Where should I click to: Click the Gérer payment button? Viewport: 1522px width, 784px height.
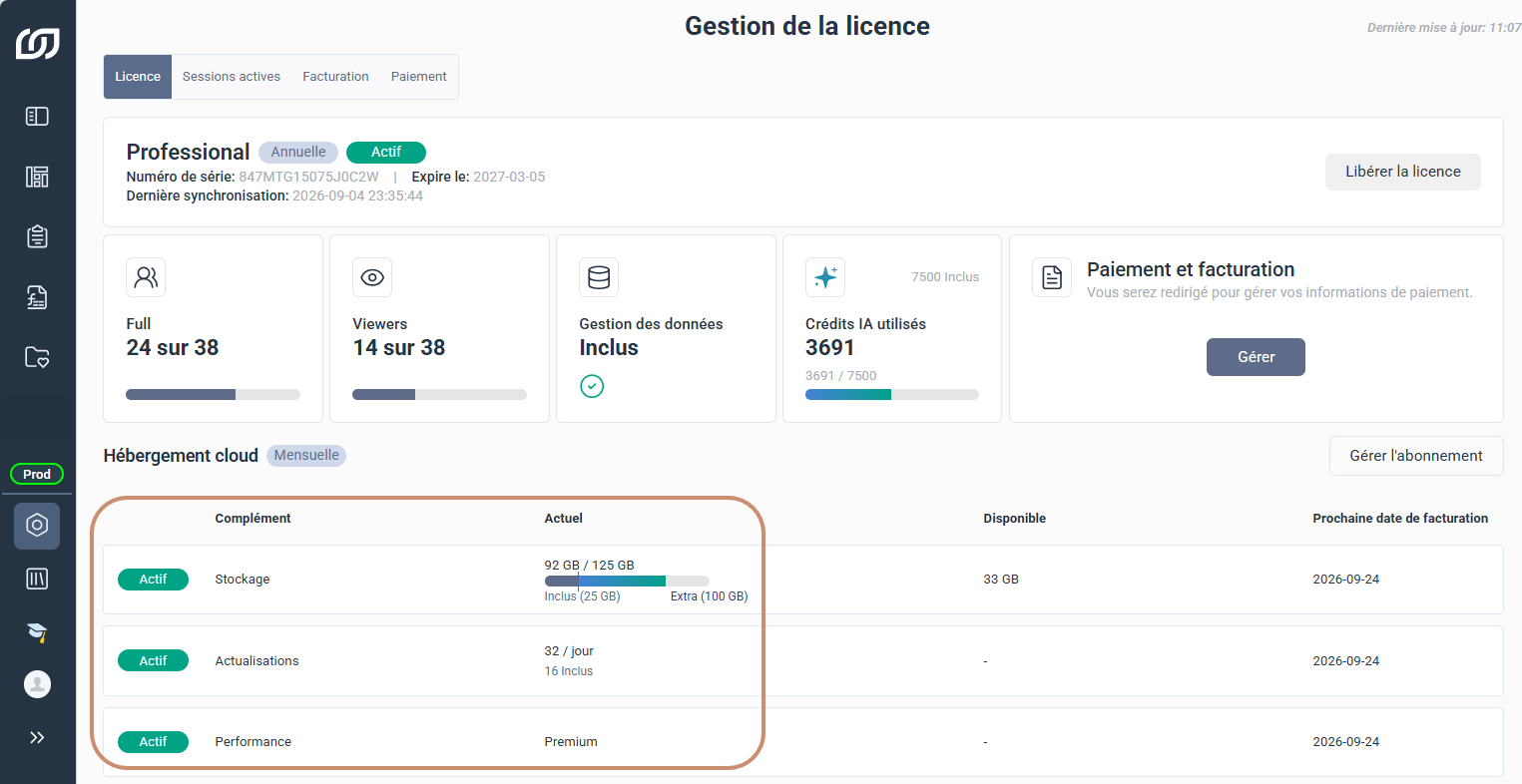click(x=1256, y=357)
